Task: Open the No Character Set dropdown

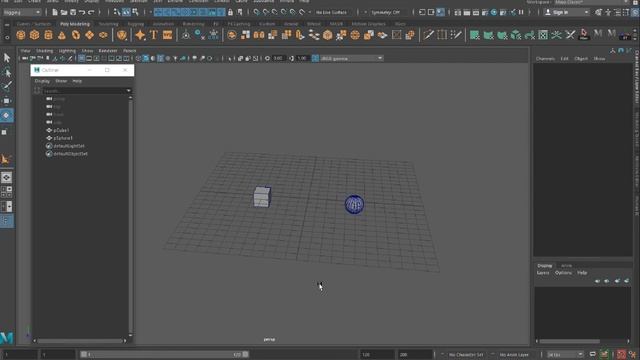Action: [x=466, y=355]
